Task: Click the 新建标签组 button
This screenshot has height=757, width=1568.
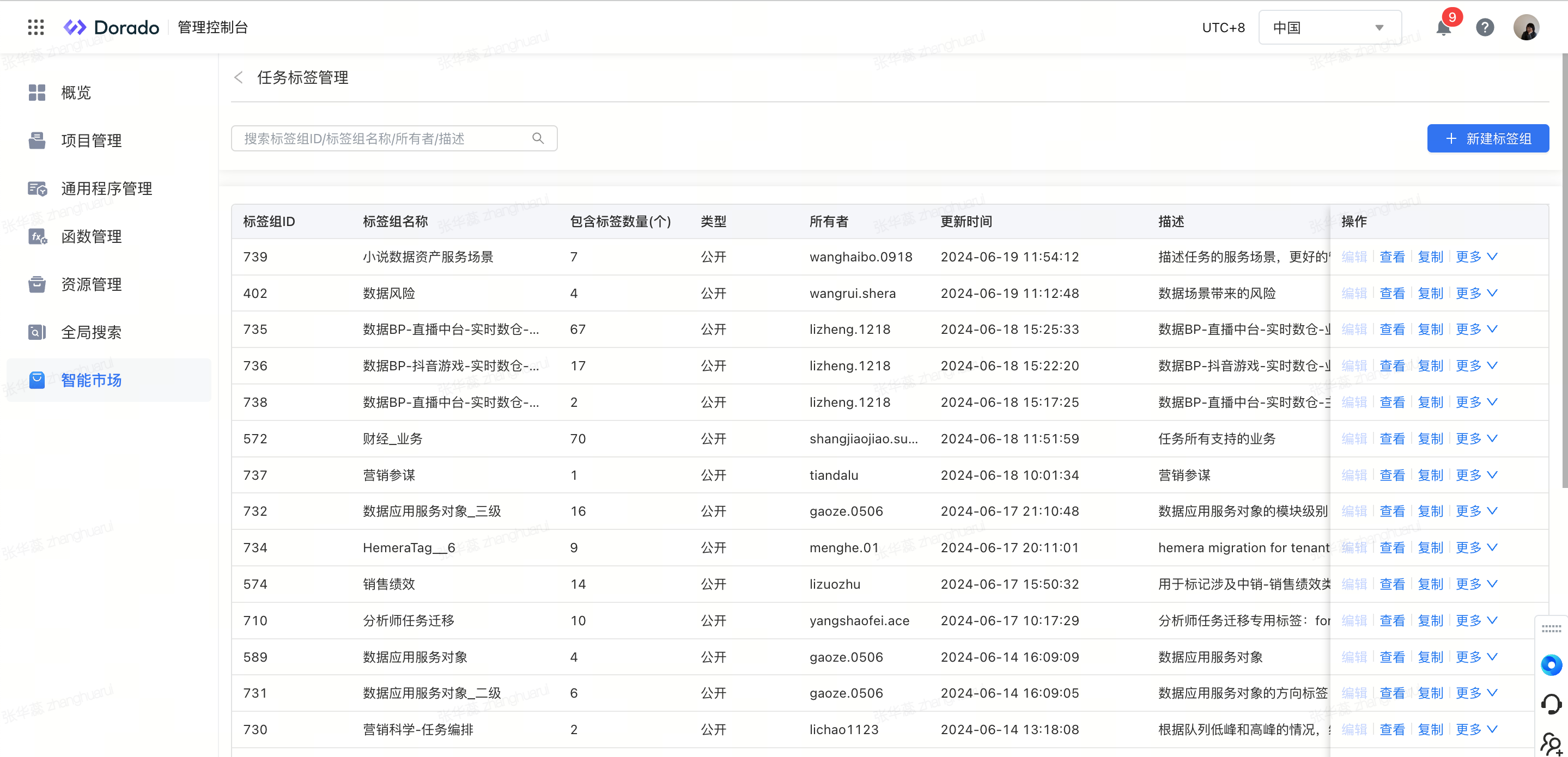Action: [x=1488, y=139]
